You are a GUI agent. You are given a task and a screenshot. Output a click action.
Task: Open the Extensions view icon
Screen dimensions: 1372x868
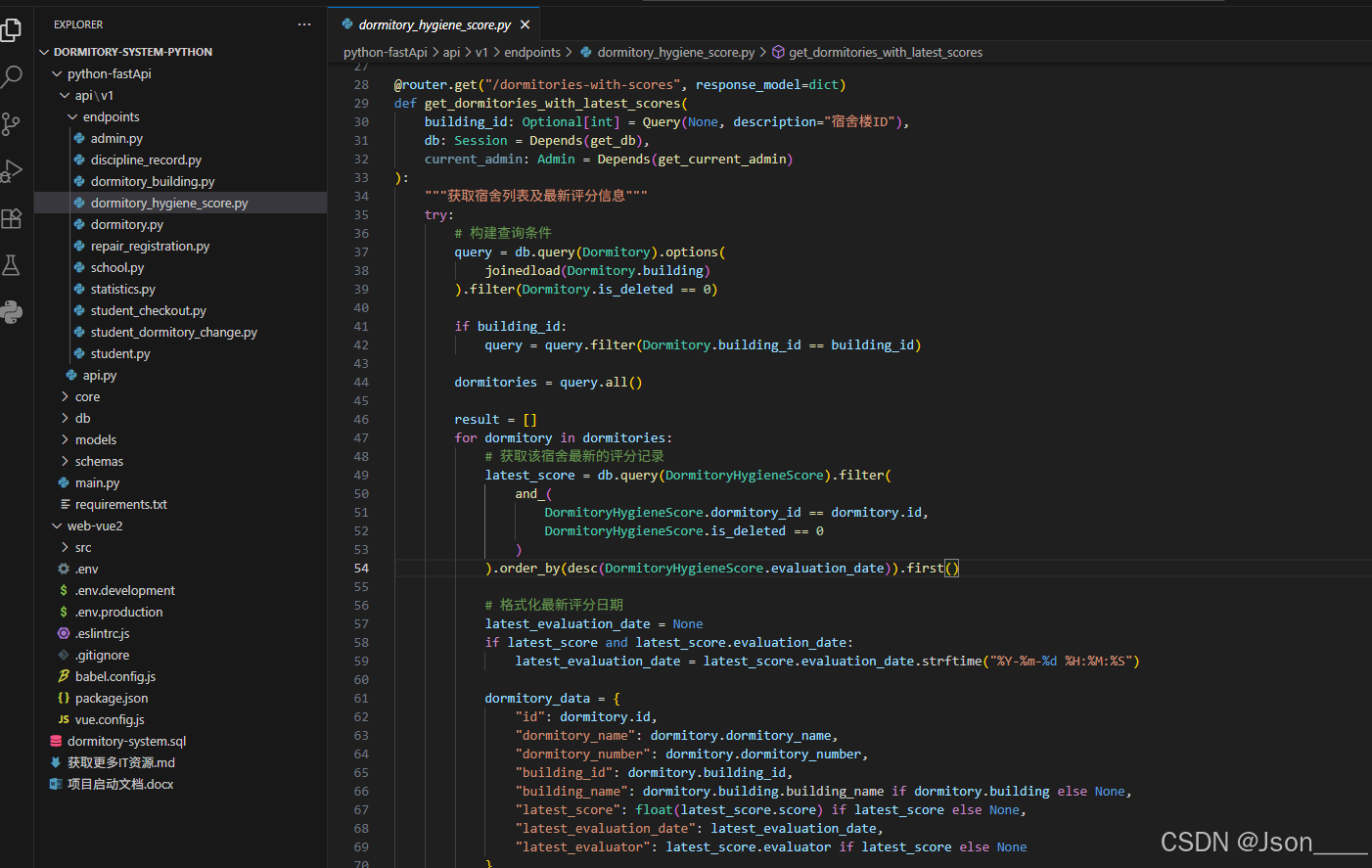click(x=11, y=218)
